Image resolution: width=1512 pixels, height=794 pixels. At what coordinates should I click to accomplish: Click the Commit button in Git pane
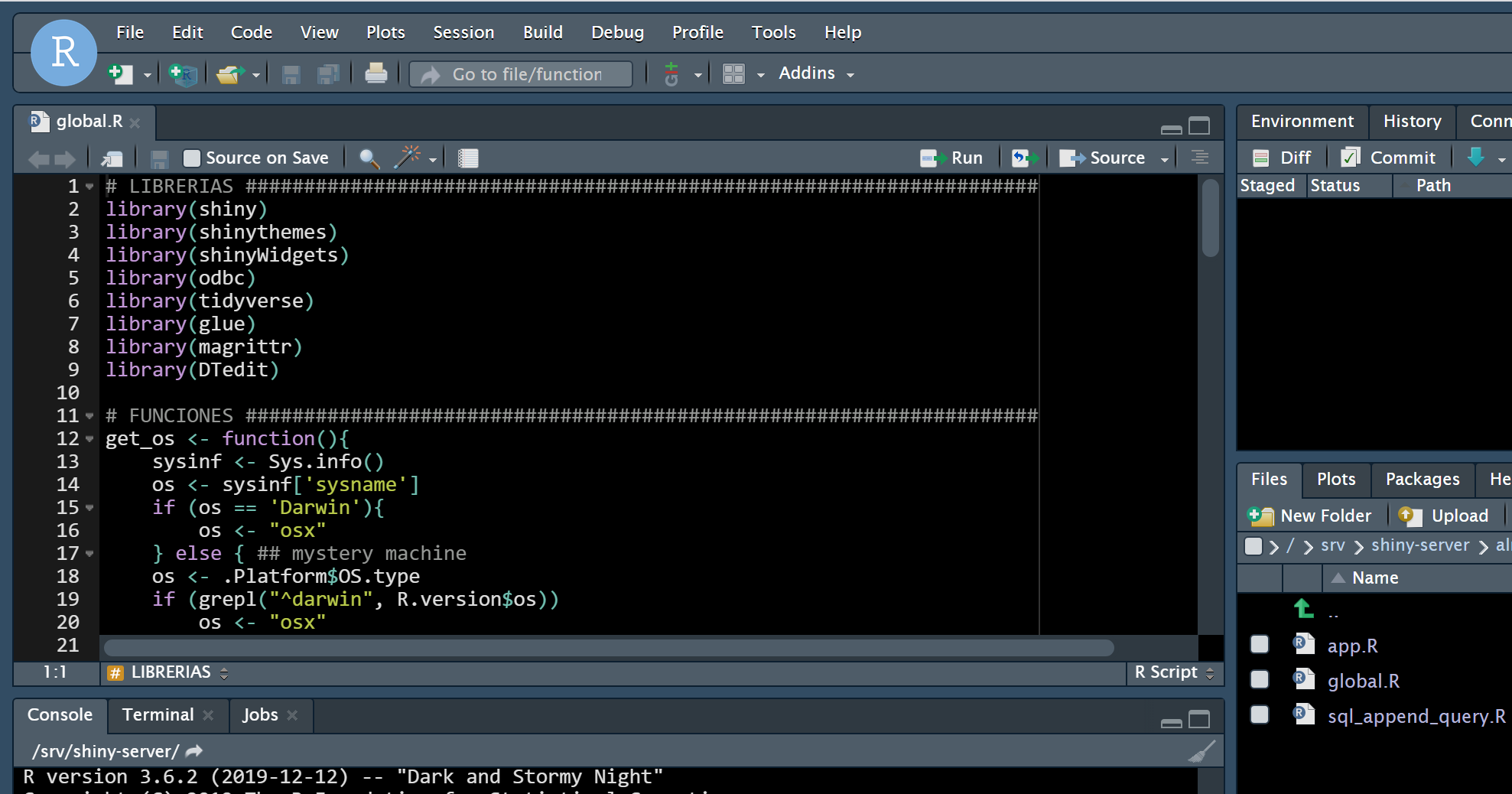(x=1389, y=158)
